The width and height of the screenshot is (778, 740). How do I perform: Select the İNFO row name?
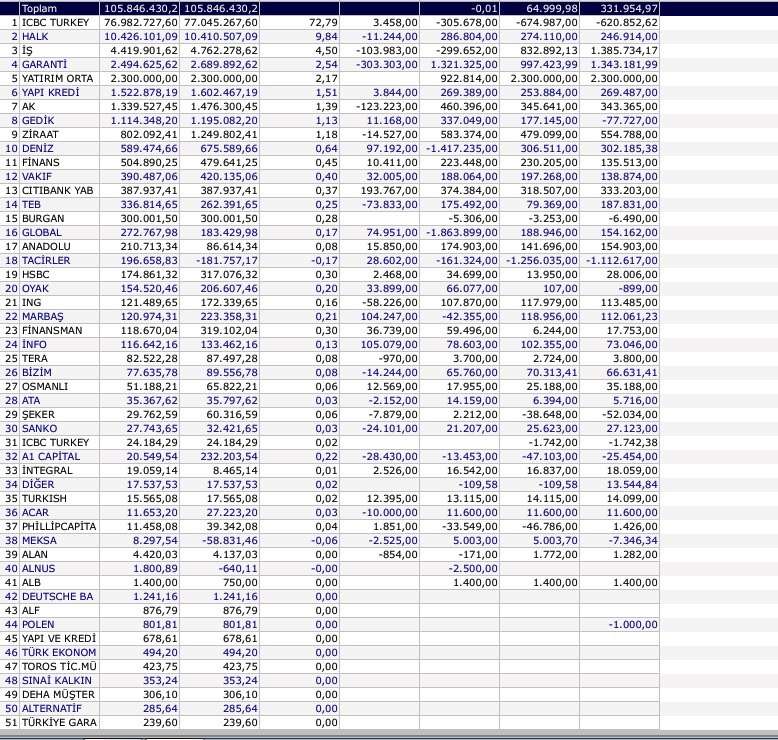[34, 344]
